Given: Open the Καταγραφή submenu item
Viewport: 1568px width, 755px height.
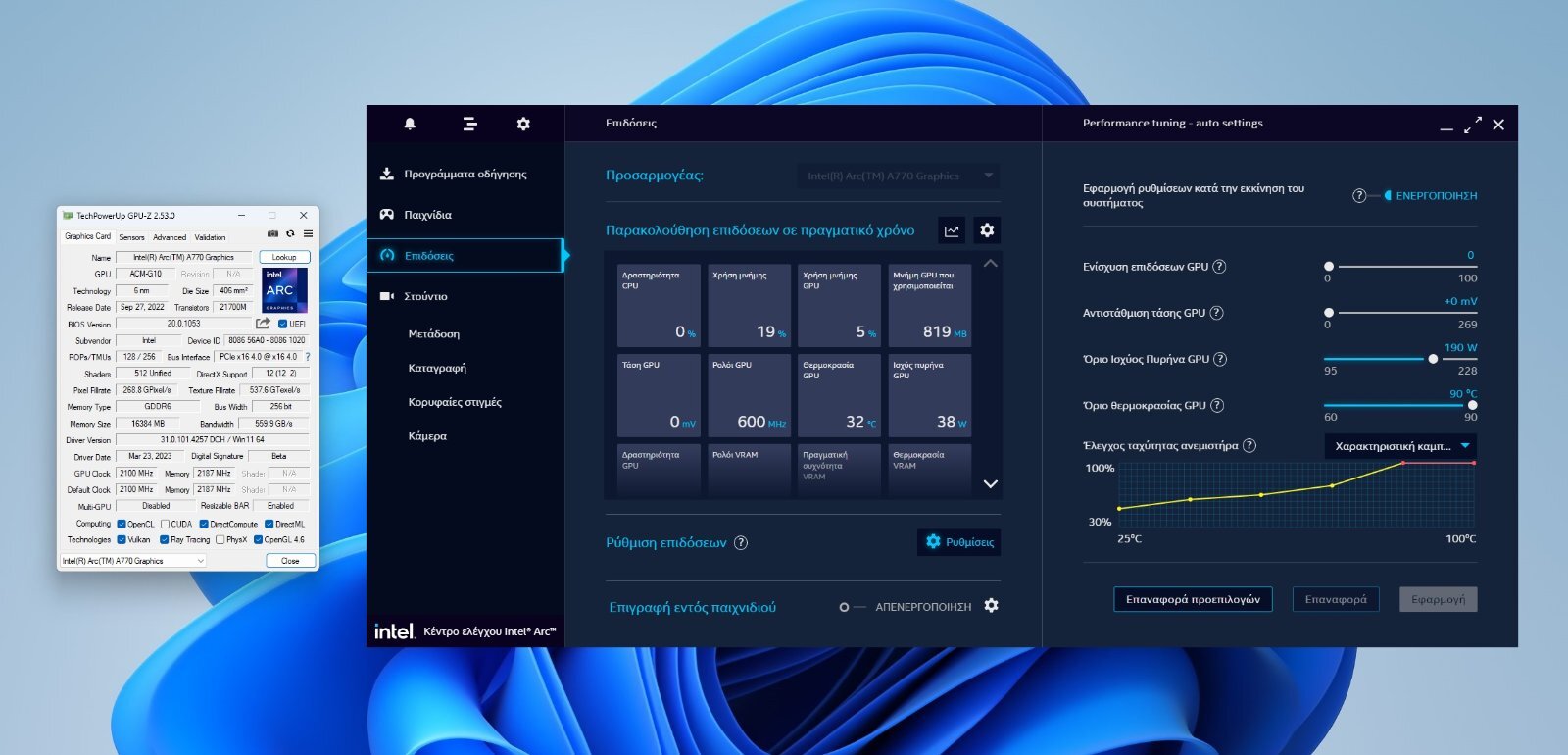Looking at the screenshot, I should [x=437, y=369].
